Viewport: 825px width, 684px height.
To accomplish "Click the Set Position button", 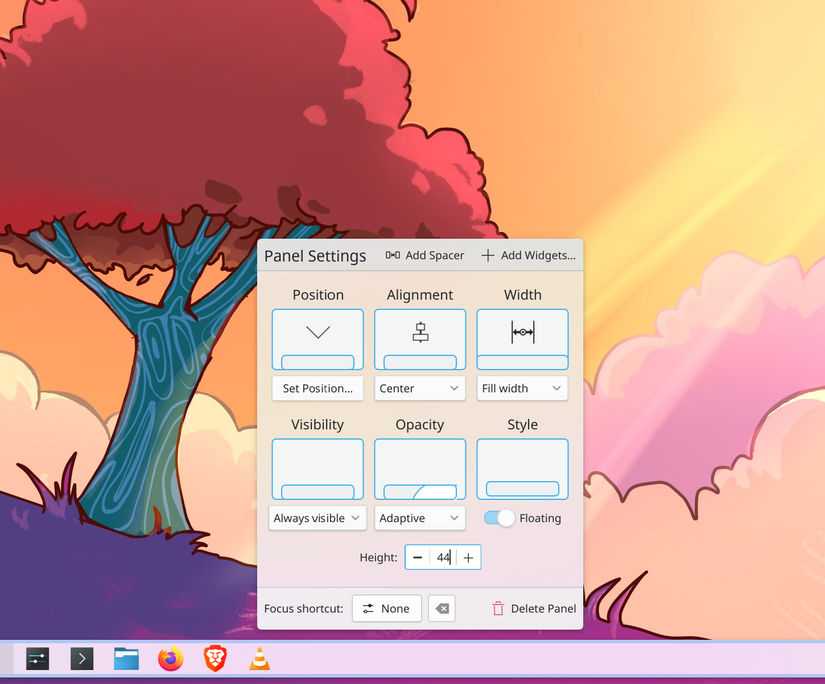I will (x=317, y=388).
